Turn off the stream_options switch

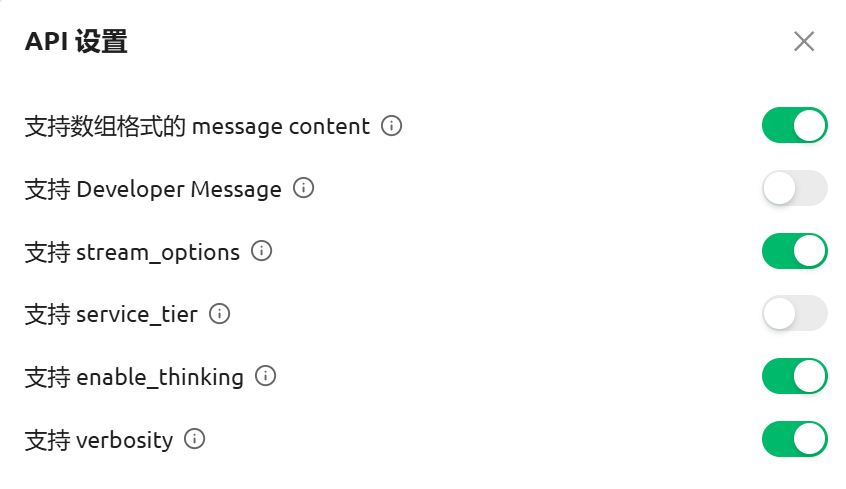click(x=794, y=251)
